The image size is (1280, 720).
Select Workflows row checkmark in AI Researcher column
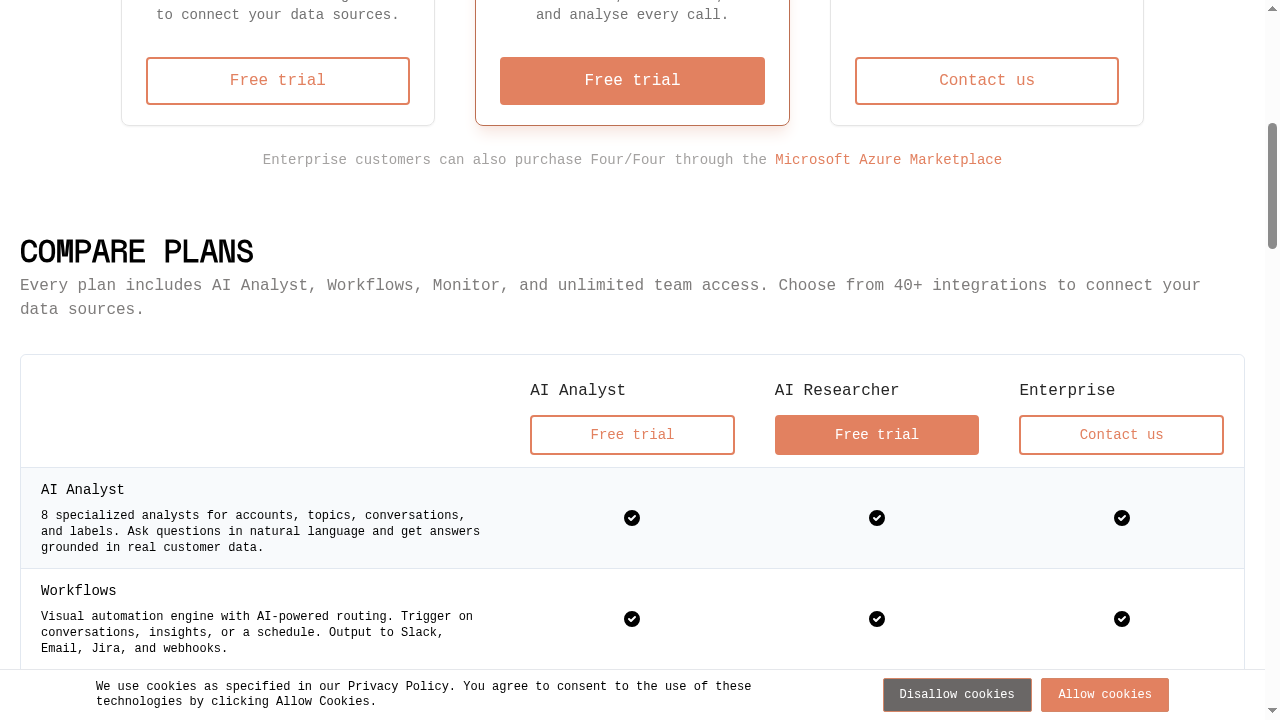(877, 619)
